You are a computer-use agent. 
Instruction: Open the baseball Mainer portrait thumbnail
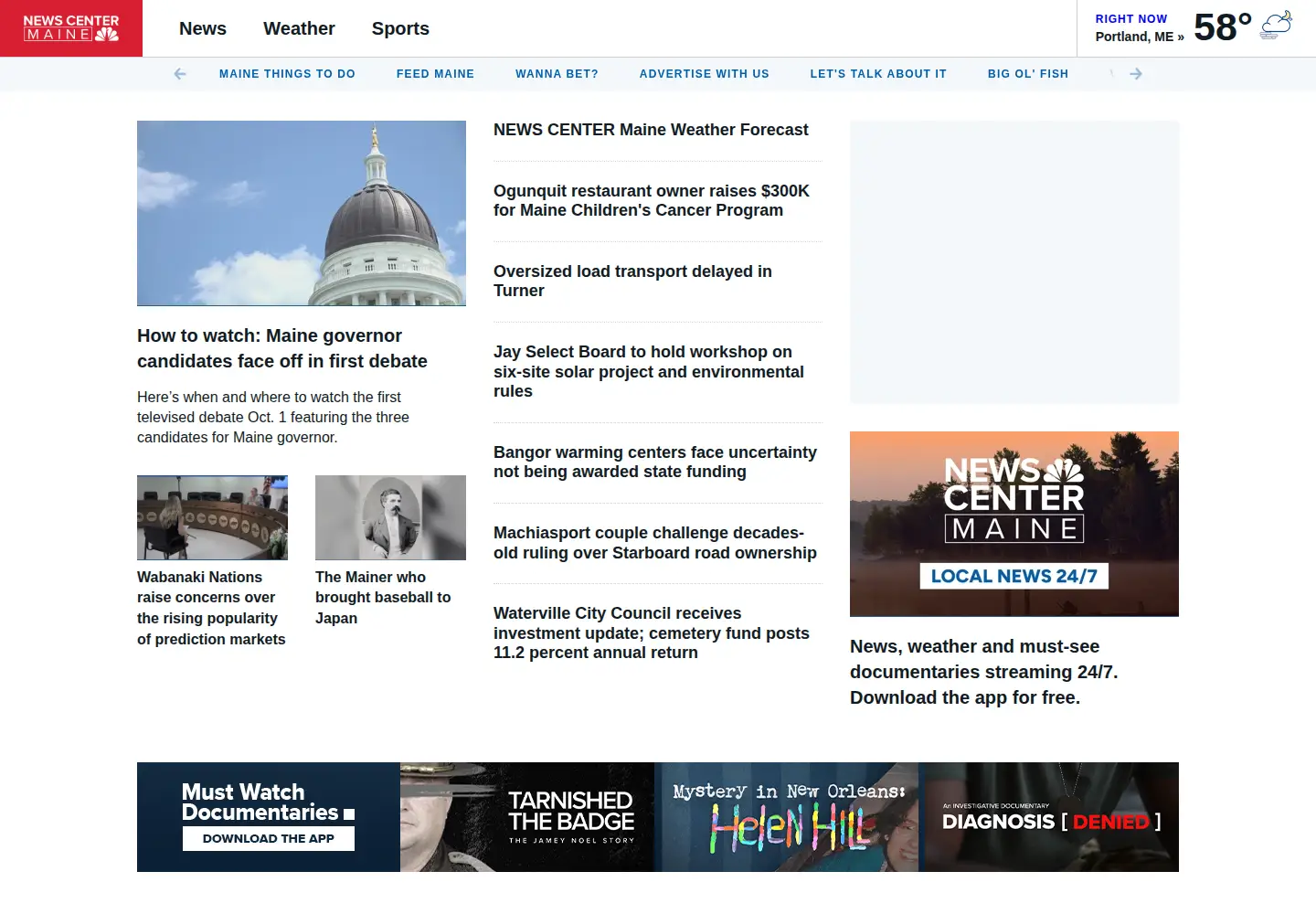390,517
